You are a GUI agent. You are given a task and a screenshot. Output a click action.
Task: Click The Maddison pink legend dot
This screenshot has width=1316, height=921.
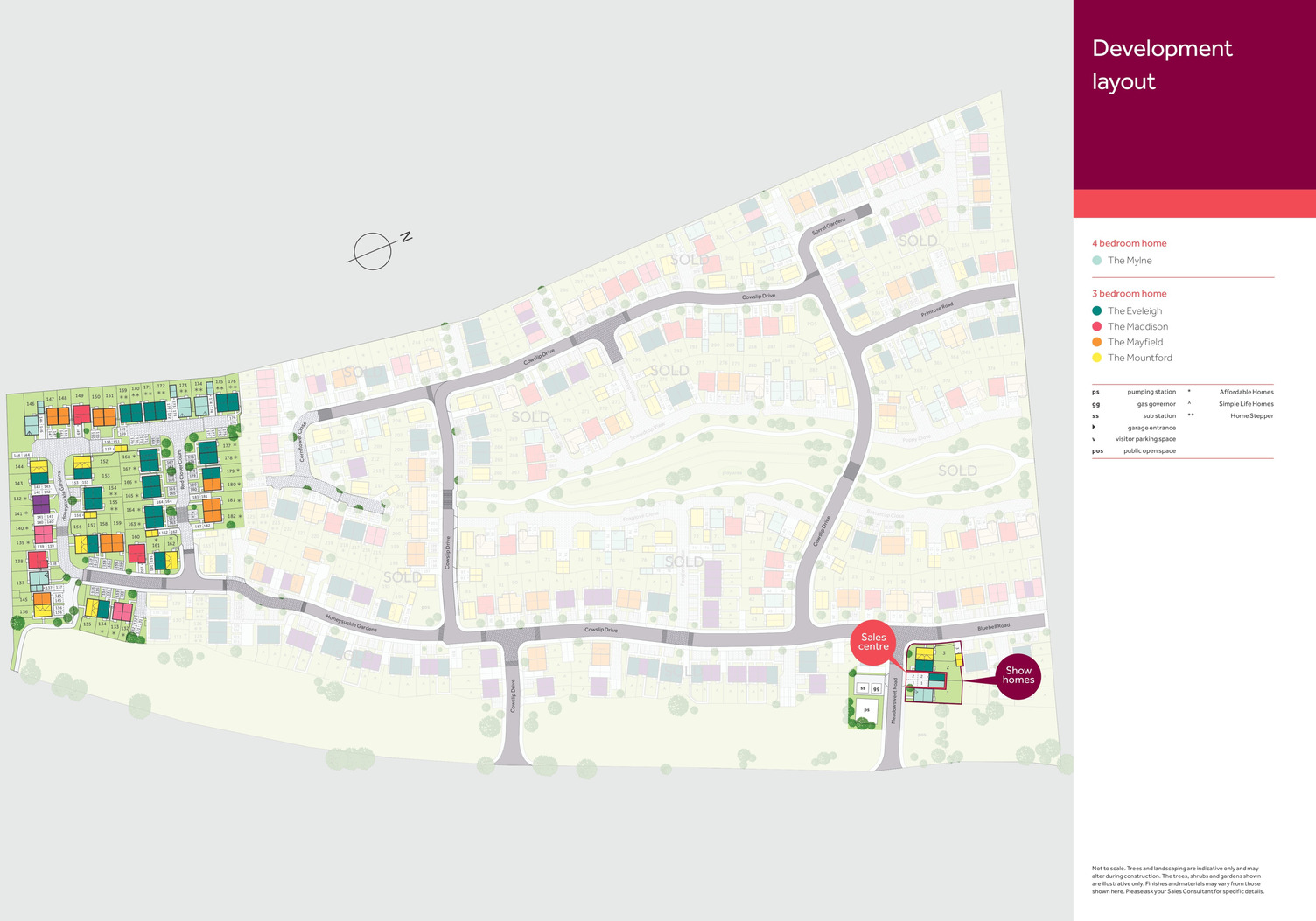point(1097,327)
